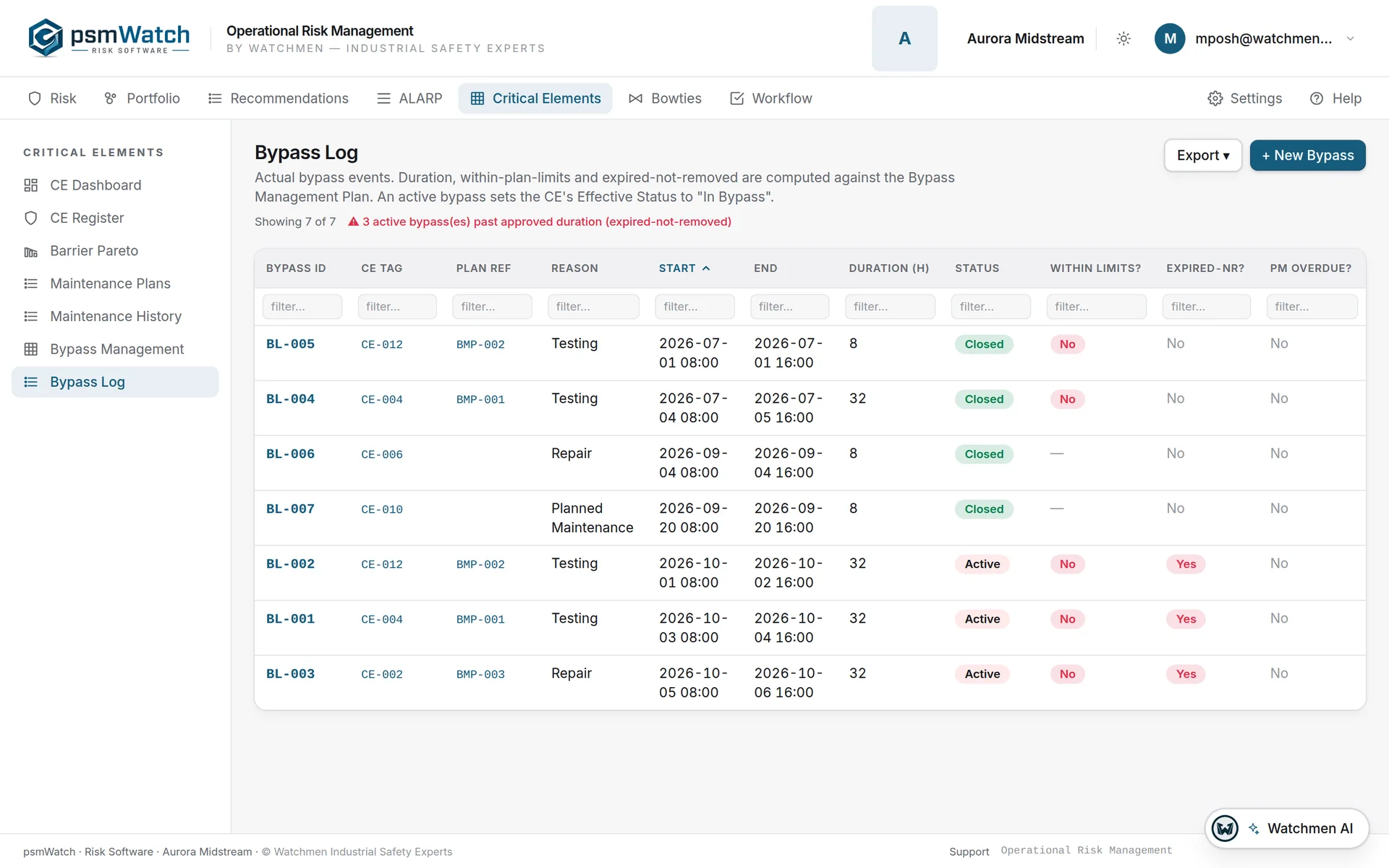Open the user account dropdown chevron
The image size is (1389, 868).
point(1350,38)
